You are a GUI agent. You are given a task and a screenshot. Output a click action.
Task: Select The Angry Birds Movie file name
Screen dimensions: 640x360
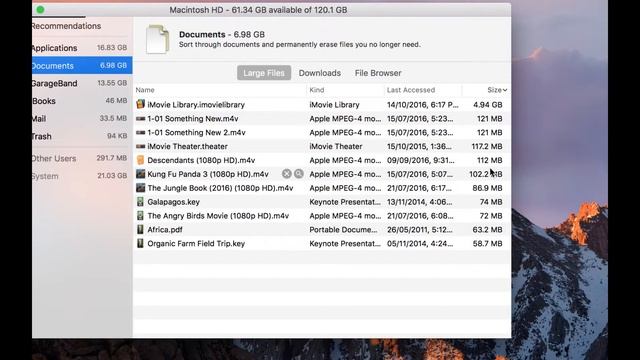coord(218,216)
